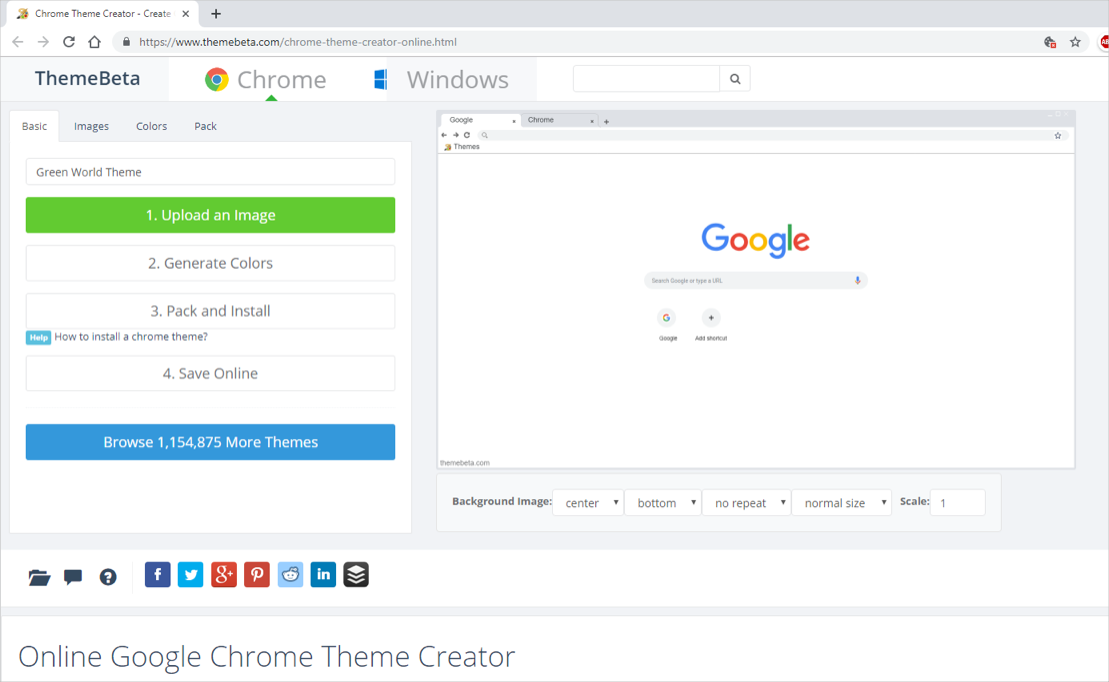This screenshot has height=682, width=1109.
Task: Switch to the Colors tab
Action: coord(152,126)
